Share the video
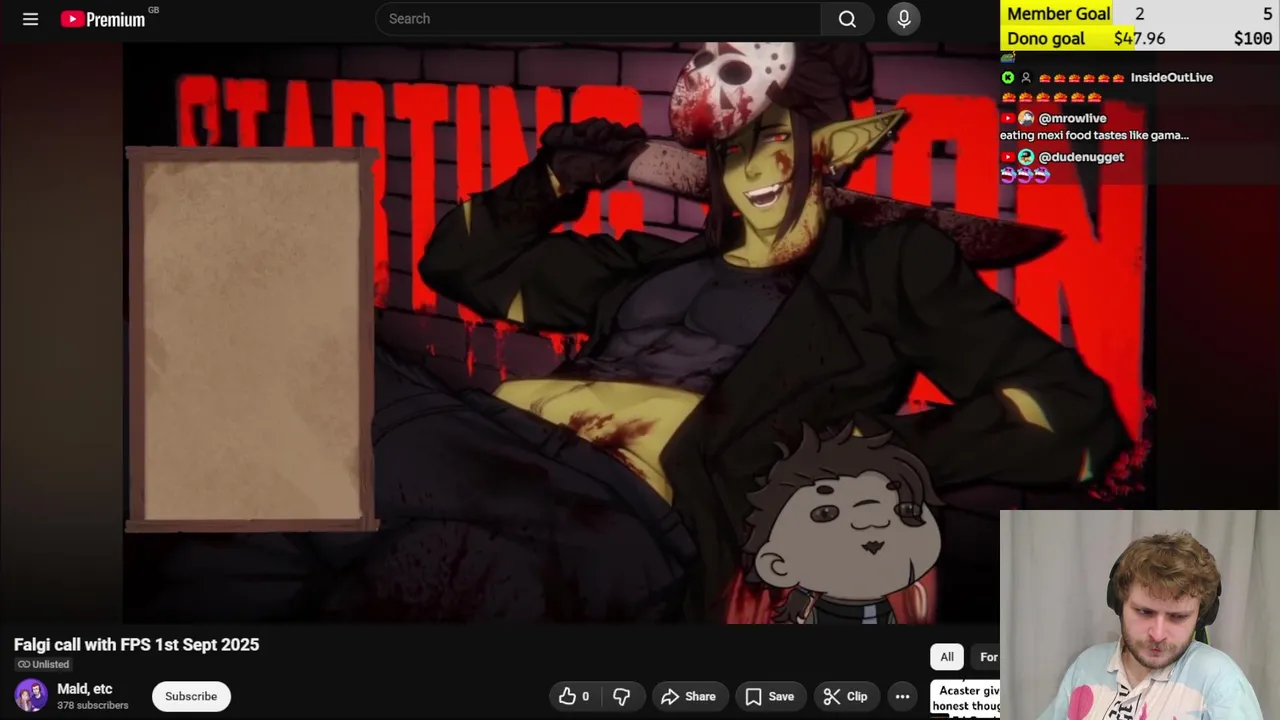 pyautogui.click(x=688, y=696)
